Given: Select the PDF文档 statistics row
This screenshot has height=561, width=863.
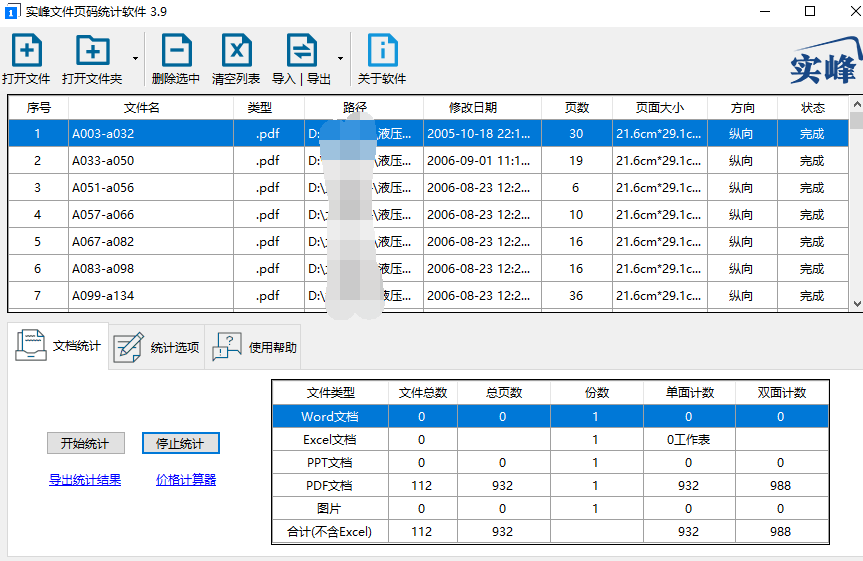Looking at the screenshot, I should tap(550, 486).
